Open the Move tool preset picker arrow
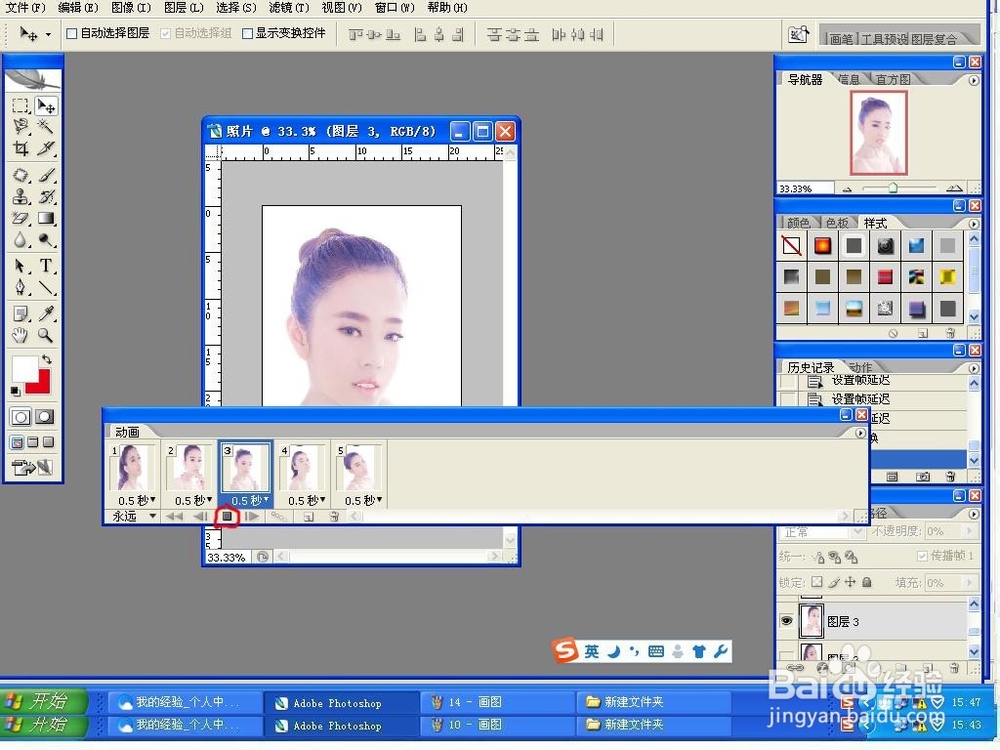Screen dimensions: 1000x750 click(48, 34)
